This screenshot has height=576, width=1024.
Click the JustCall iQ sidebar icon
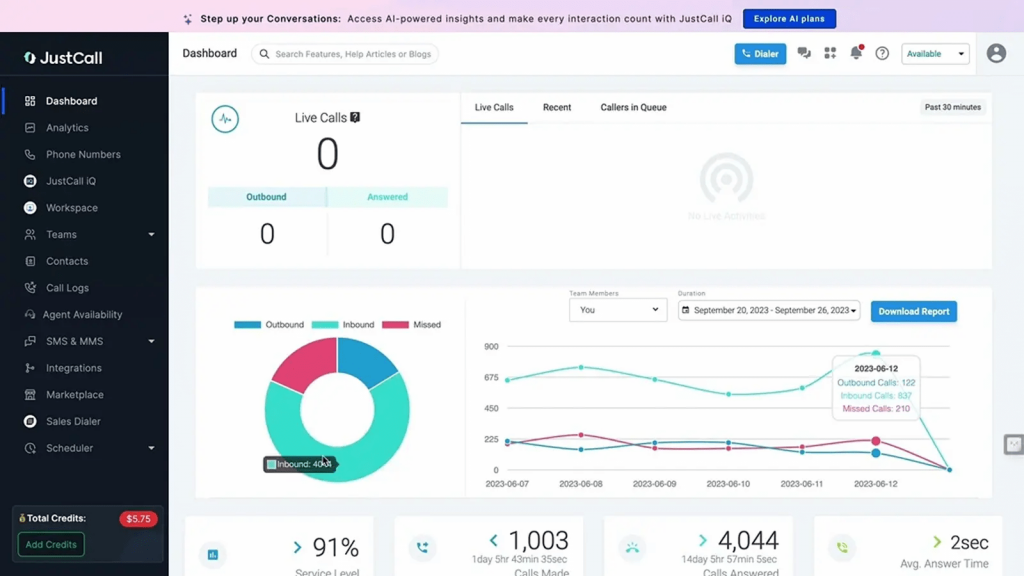30,181
